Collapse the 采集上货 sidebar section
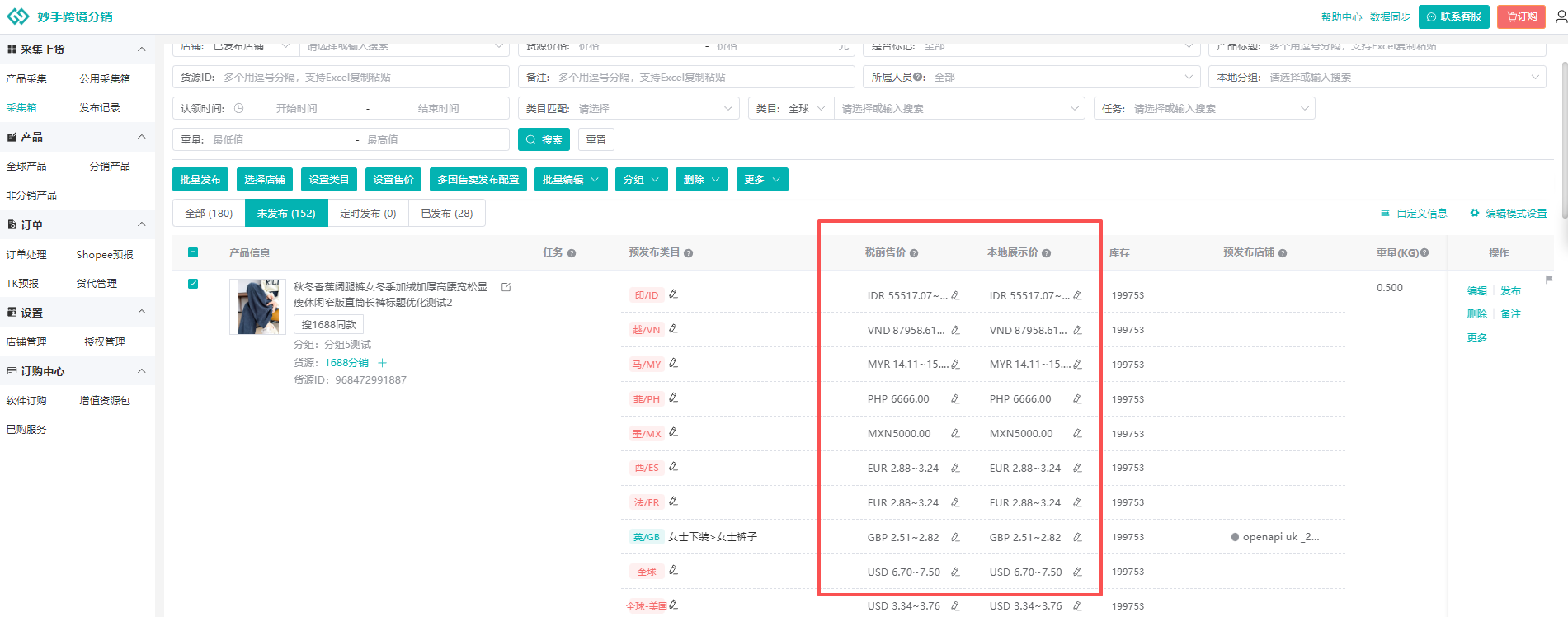This screenshot has width=1568, height=617. point(142,49)
